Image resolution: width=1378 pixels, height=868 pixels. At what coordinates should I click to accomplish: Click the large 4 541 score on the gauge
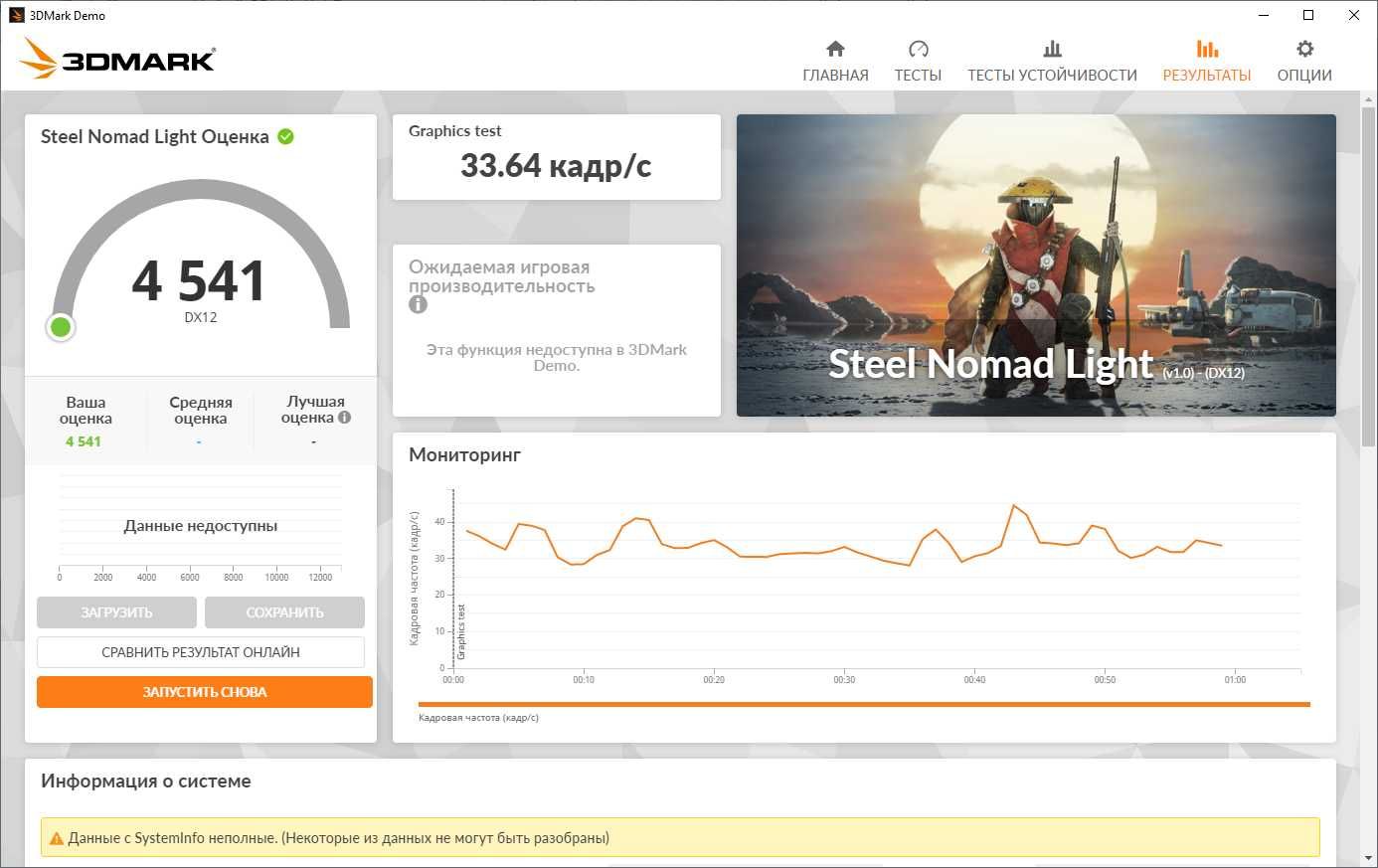pyautogui.click(x=200, y=280)
